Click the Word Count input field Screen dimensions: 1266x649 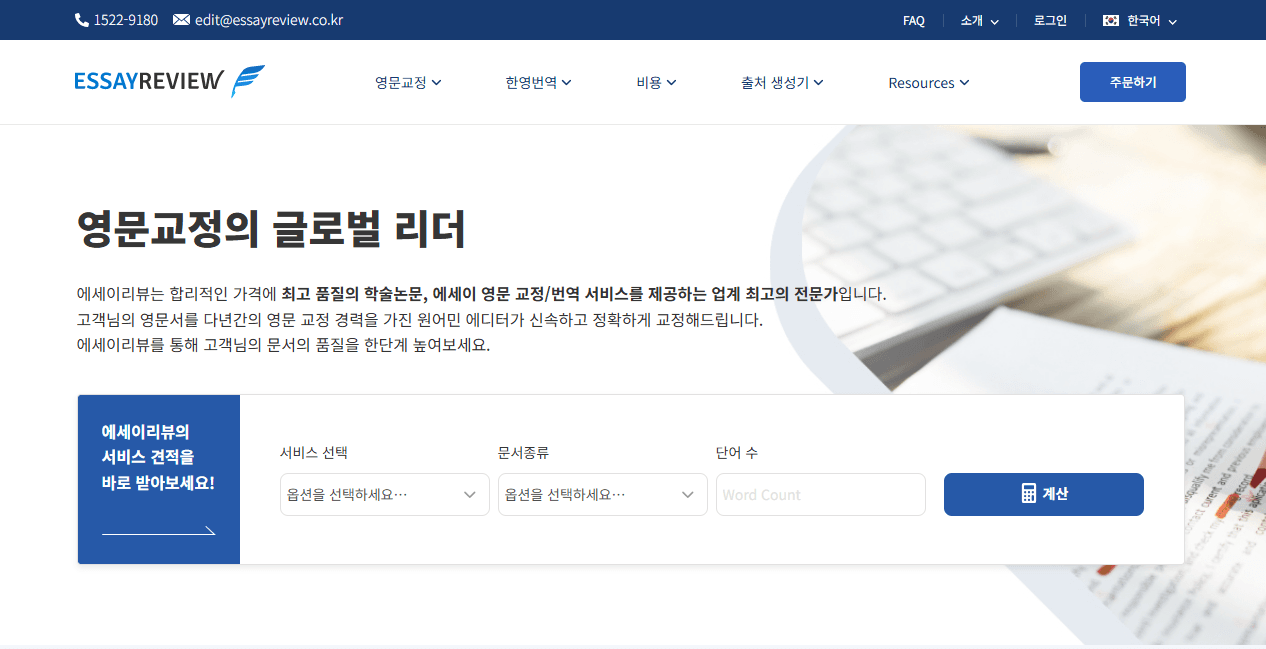point(820,494)
